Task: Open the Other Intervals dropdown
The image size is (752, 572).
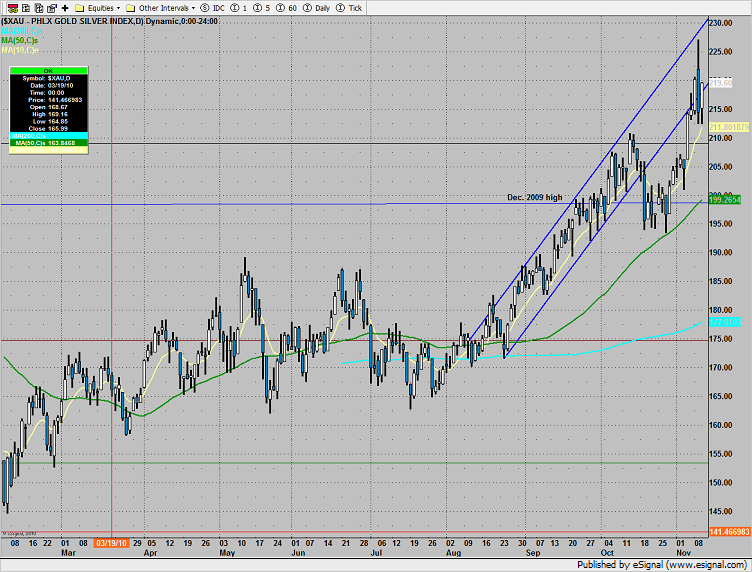Action: pos(167,8)
